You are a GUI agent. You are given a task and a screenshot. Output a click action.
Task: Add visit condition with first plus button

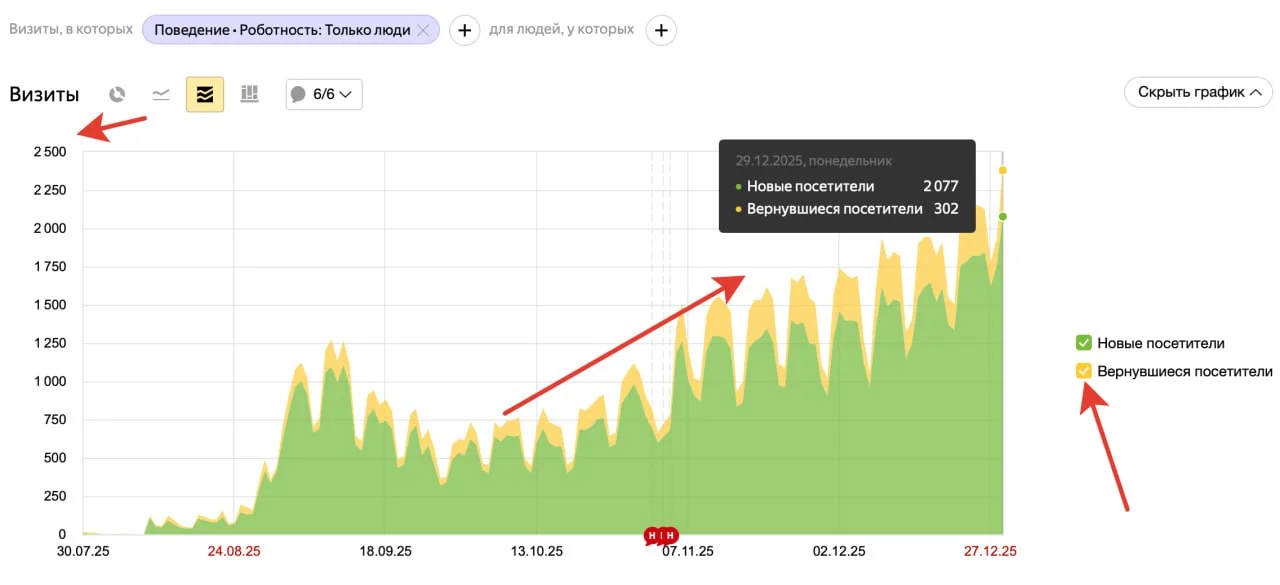tap(464, 30)
